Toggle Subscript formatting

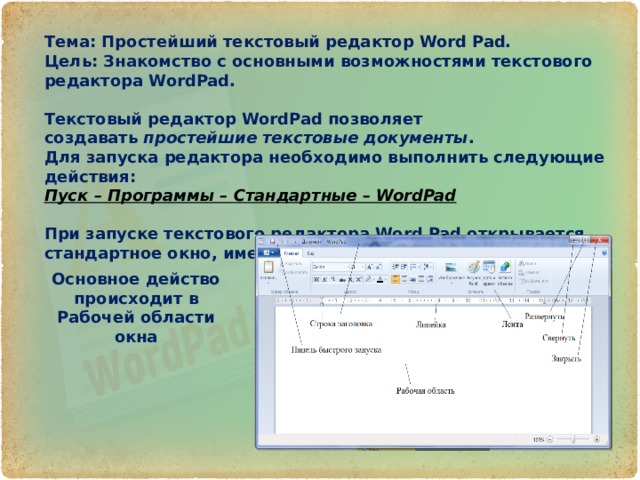(351, 280)
